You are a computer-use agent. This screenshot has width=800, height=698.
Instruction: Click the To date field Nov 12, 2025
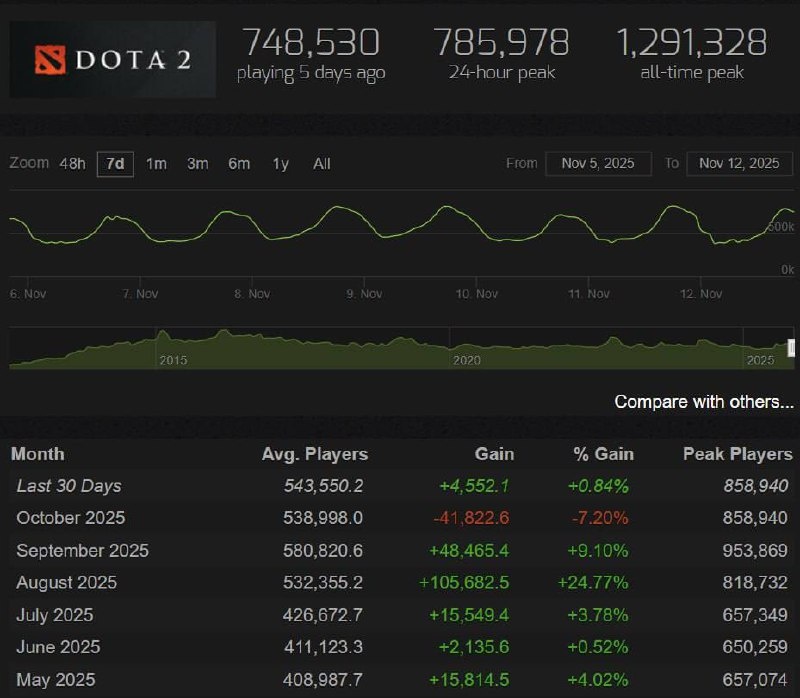(x=739, y=164)
